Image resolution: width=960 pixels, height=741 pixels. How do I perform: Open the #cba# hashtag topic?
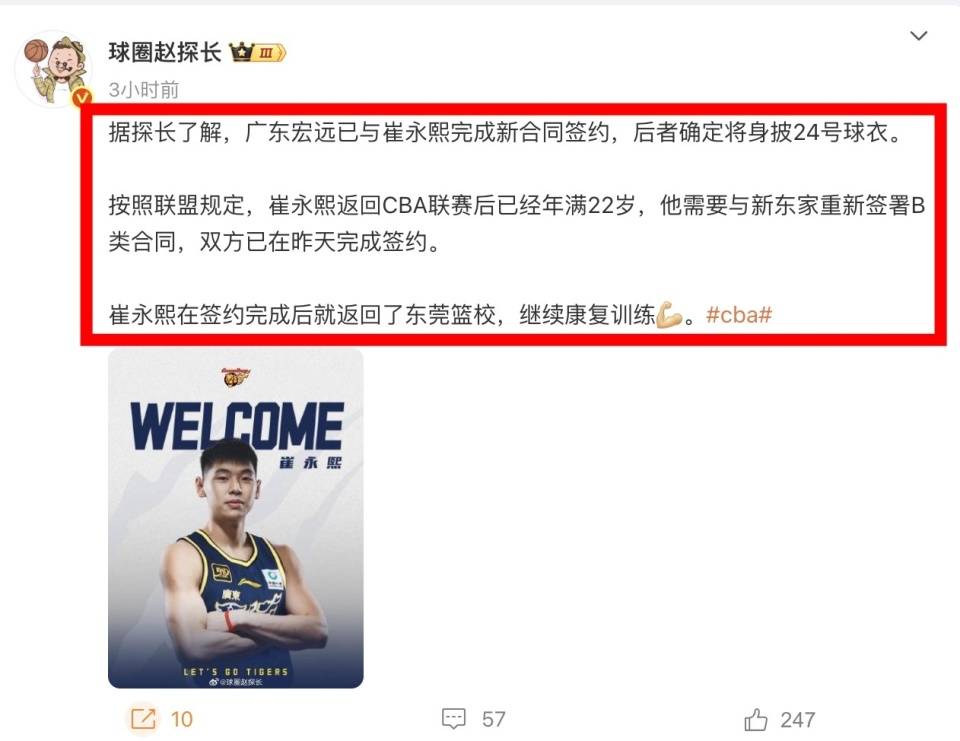click(x=739, y=315)
